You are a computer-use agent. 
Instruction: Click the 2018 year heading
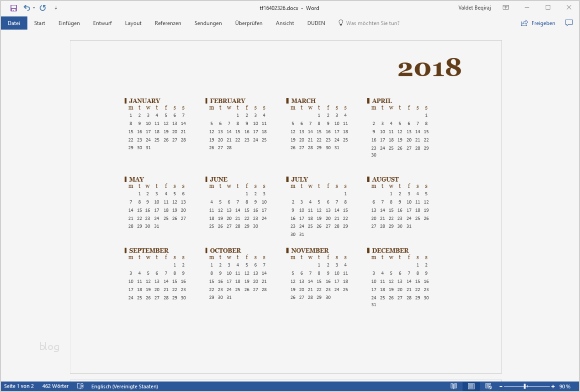pyautogui.click(x=429, y=68)
